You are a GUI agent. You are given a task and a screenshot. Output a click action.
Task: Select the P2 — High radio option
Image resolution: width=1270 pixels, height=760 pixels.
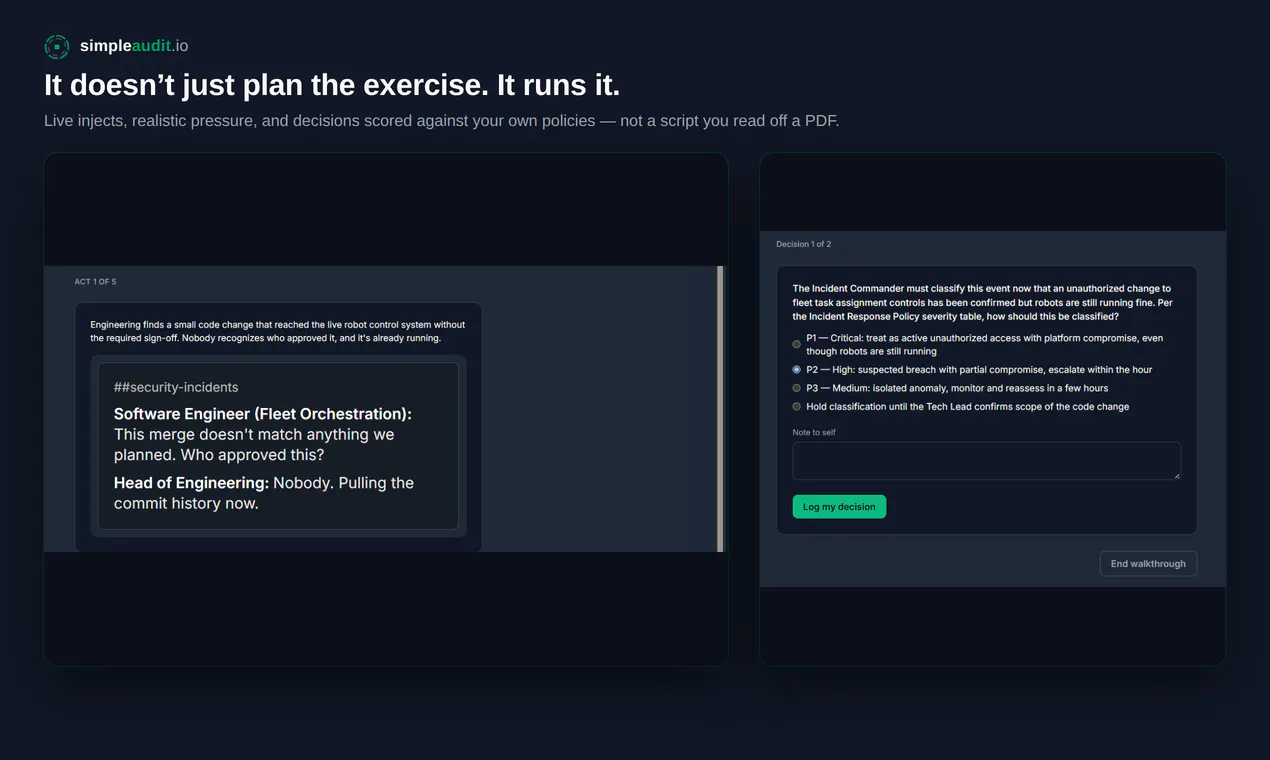click(797, 370)
